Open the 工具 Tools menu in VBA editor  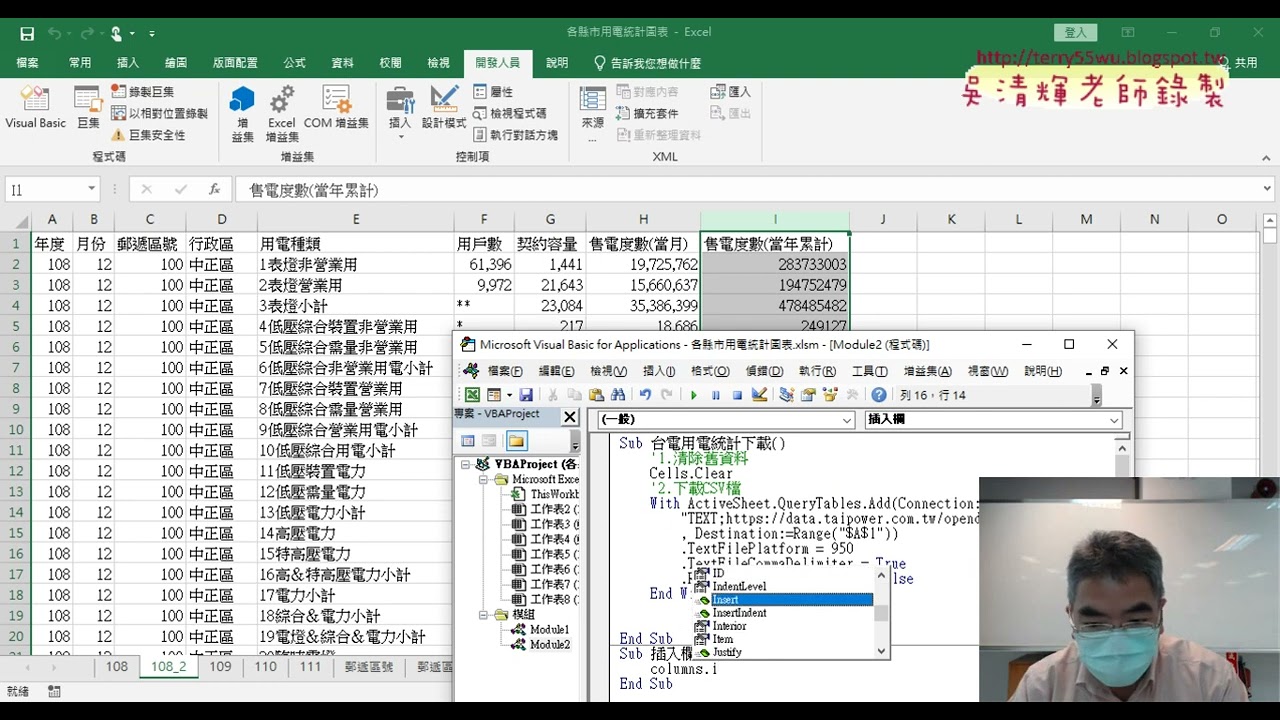pos(869,371)
